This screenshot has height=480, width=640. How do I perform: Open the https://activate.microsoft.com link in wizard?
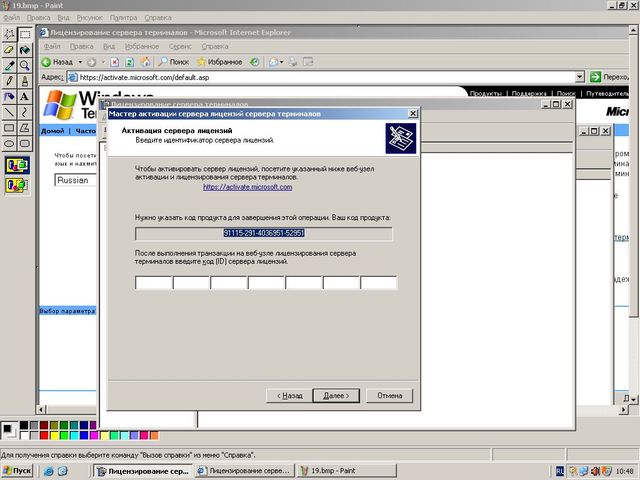pyautogui.click(x=247, y=187)
